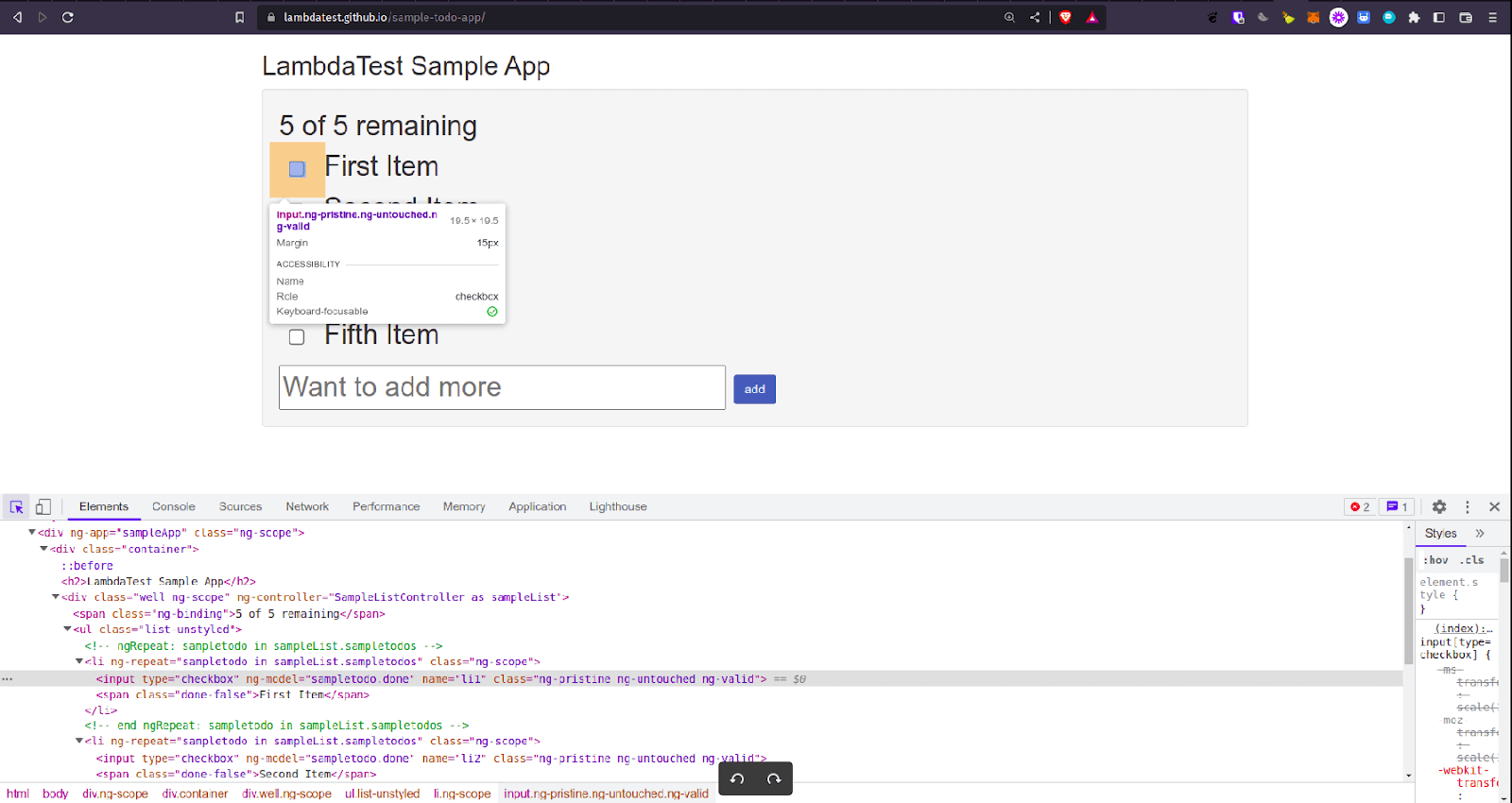The width and height of the screenshot is (1512, 803).
Task: Click the Brave Shields lion icon
Action: point(1065,17)
